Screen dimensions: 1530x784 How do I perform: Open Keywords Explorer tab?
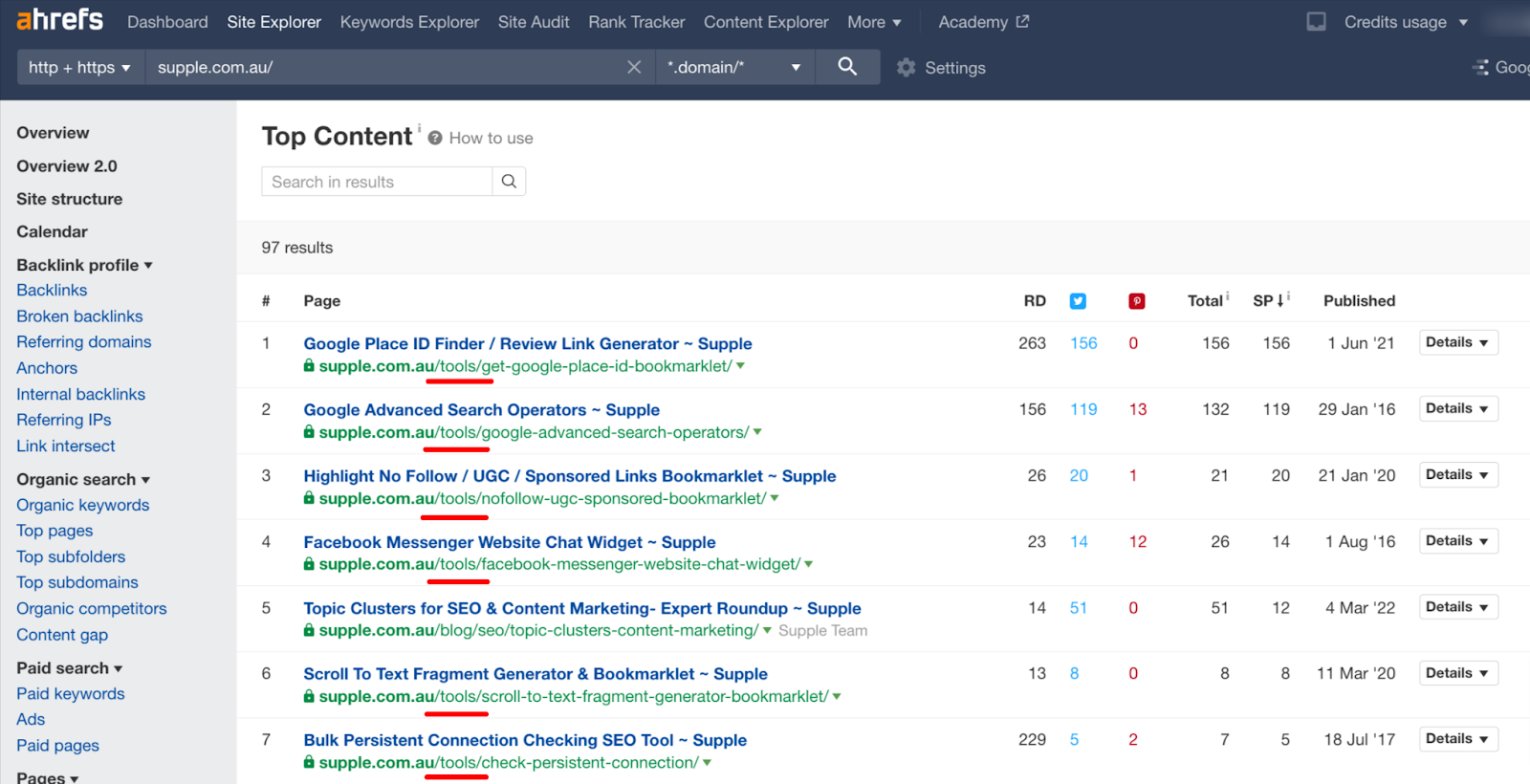(x=409, y=22)
